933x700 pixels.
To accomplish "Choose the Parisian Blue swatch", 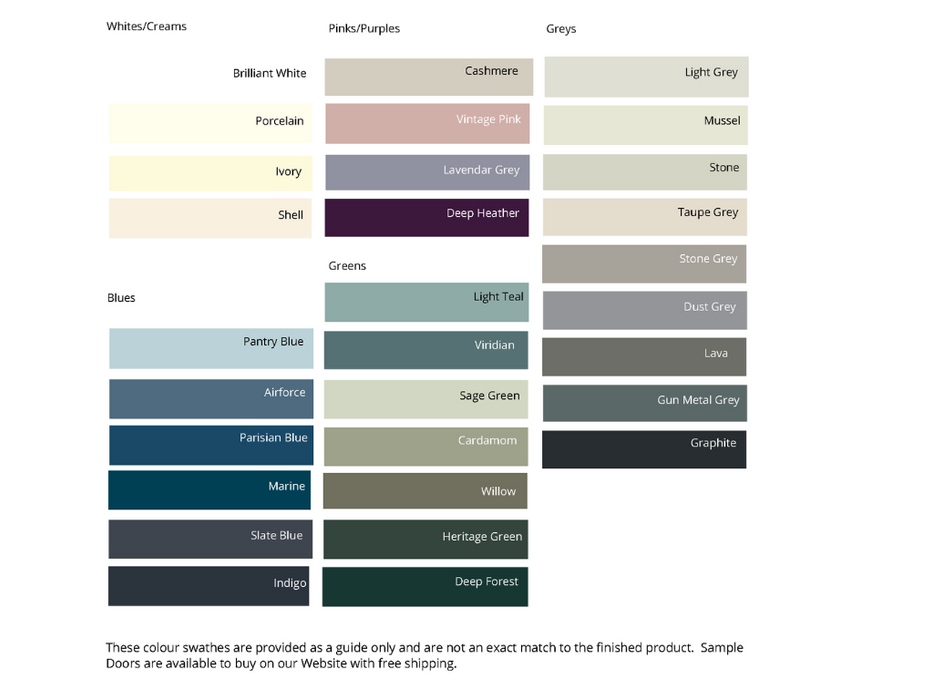I will (x=211, y=445).
